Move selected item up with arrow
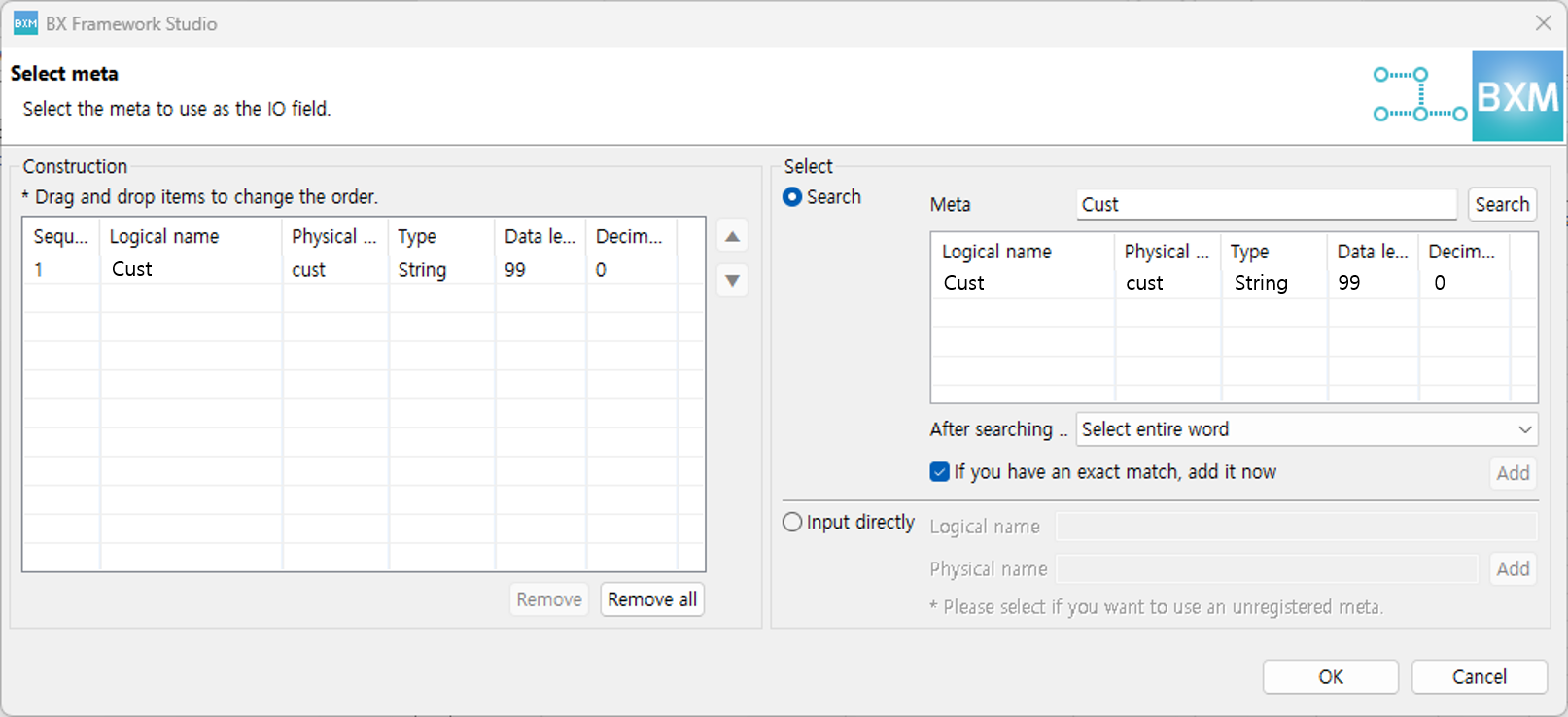The image size is (1568, 717). click(732, 237)
